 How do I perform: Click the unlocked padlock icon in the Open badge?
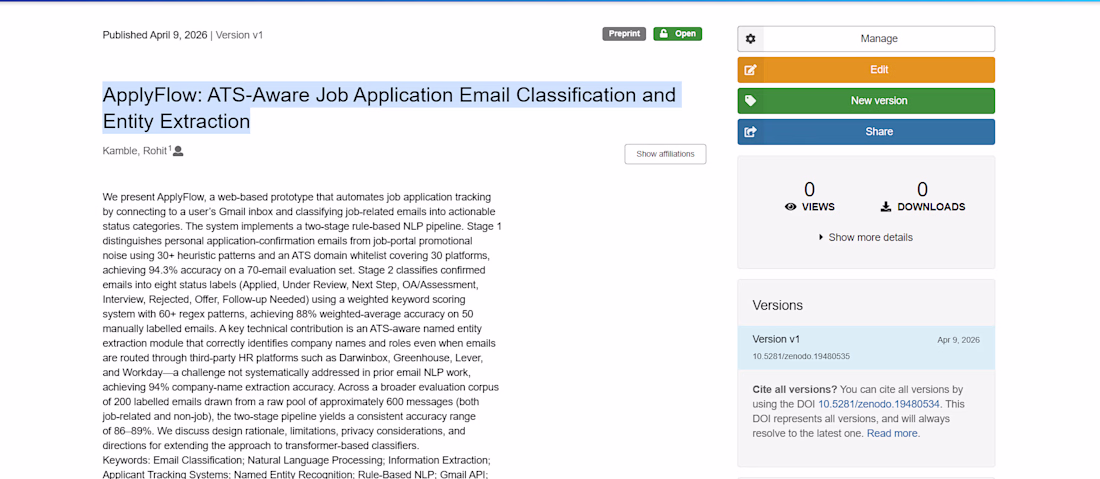pyautogui.click(x=663, y=34)
